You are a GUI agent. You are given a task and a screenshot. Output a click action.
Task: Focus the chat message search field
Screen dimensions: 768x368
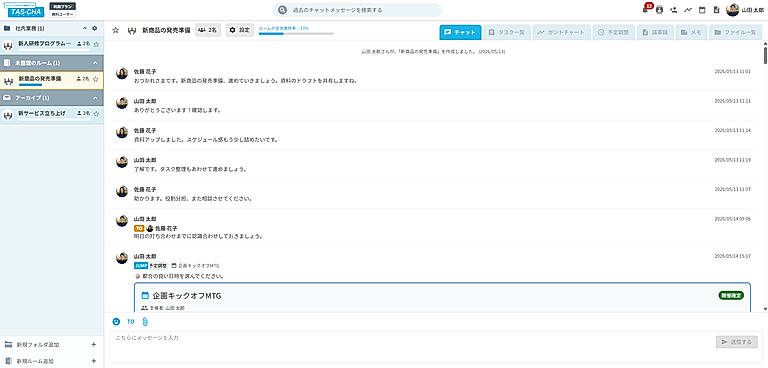coord(357,10)
